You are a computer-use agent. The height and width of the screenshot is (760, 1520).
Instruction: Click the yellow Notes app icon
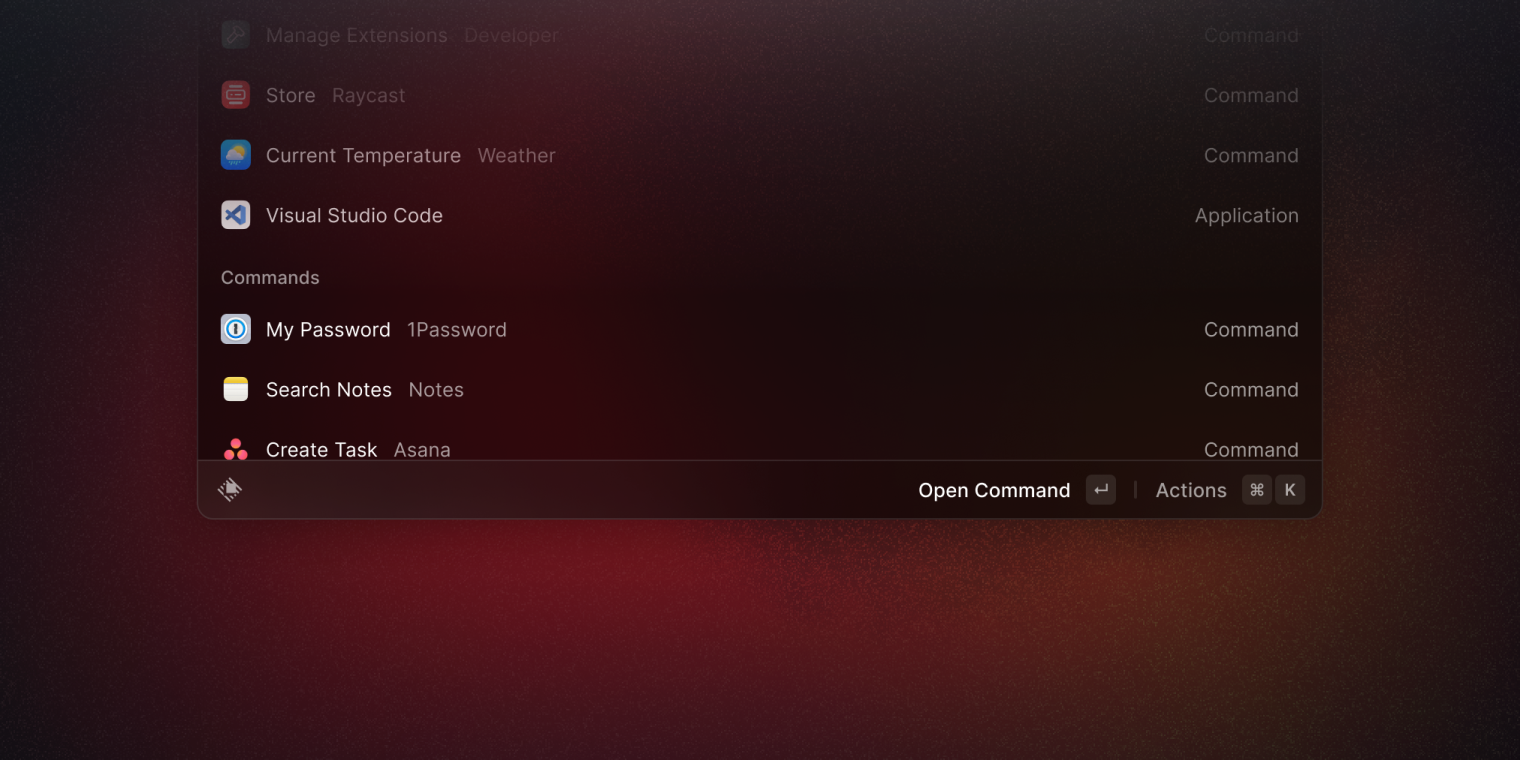pyautogui.click(x=235, y=389)
